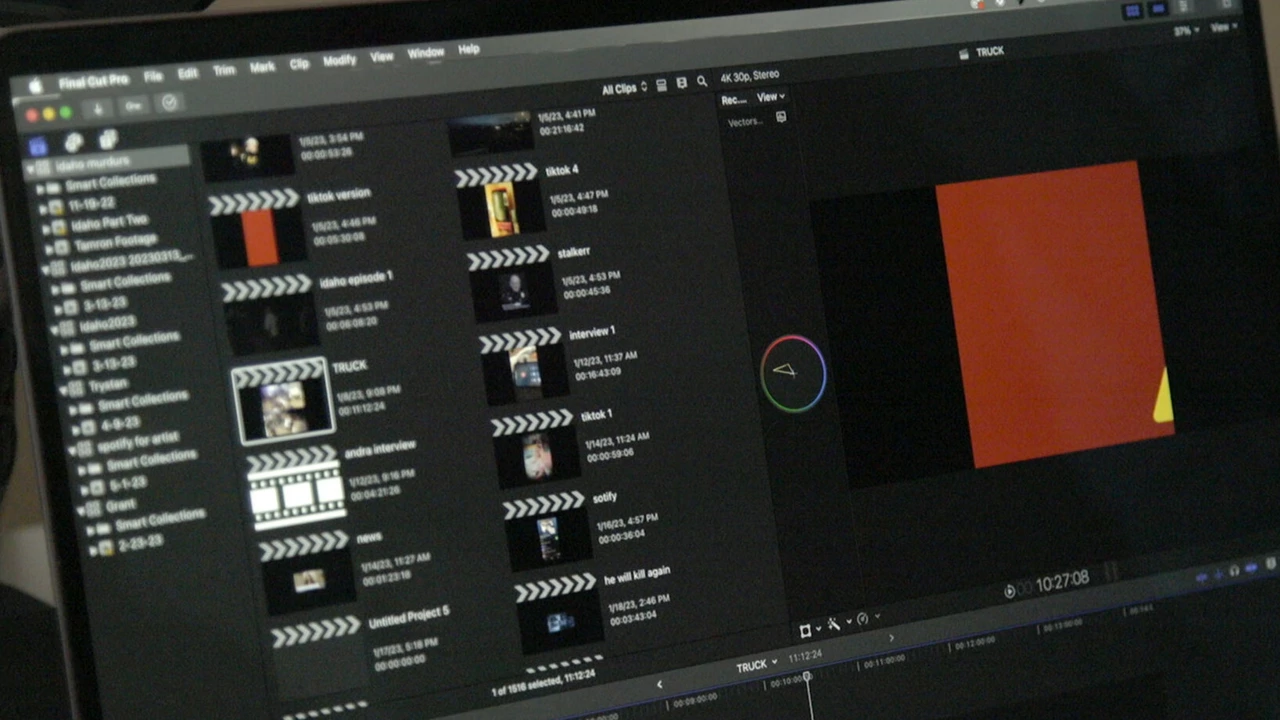
Task: Select the 2-23-23 event
Action: (138, 543)
